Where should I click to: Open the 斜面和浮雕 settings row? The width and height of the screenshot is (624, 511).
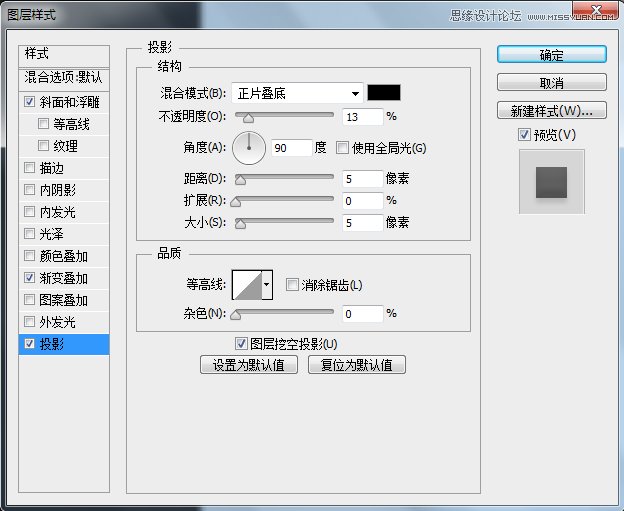64,102
